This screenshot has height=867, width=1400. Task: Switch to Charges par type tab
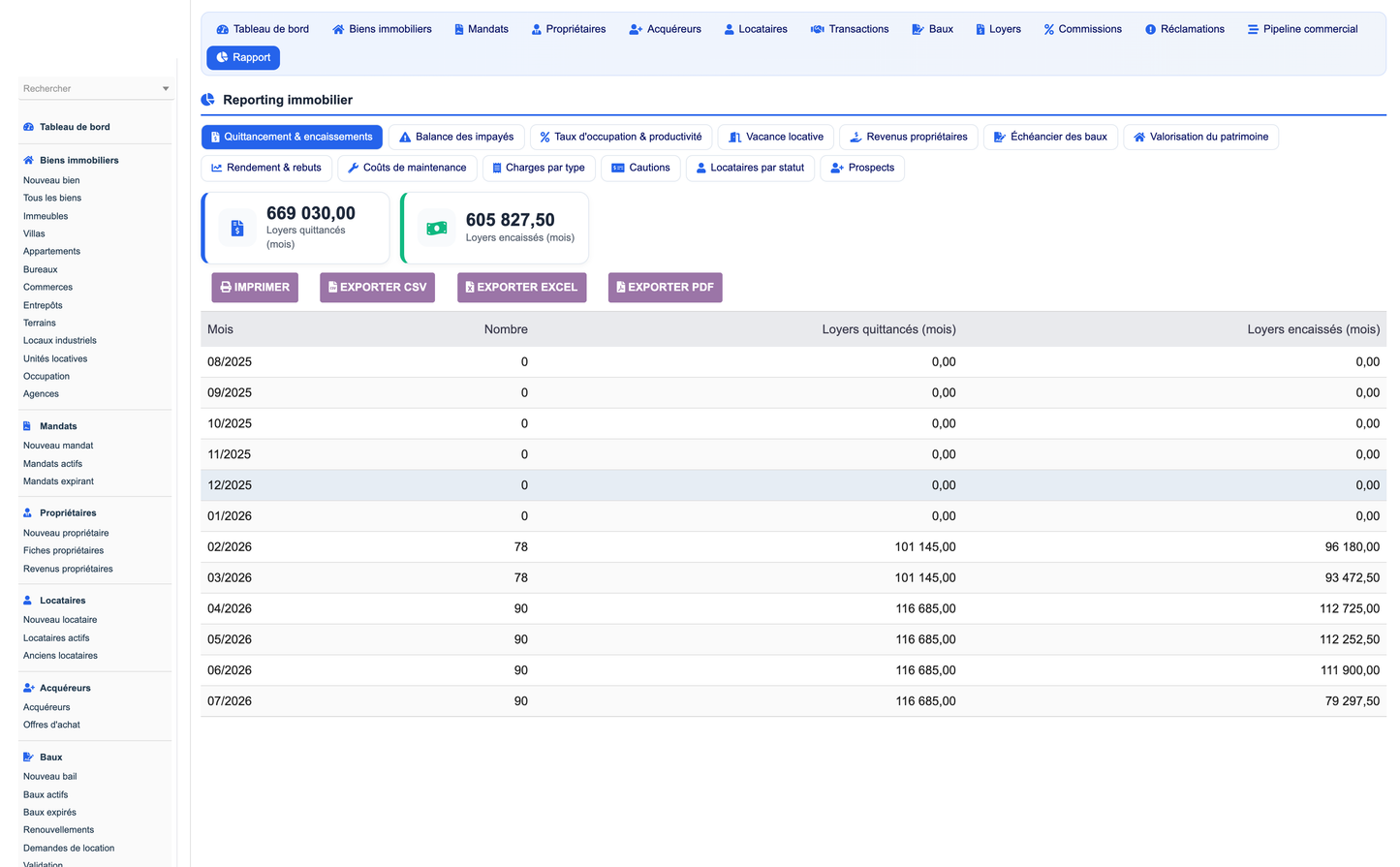click(539, 168)
